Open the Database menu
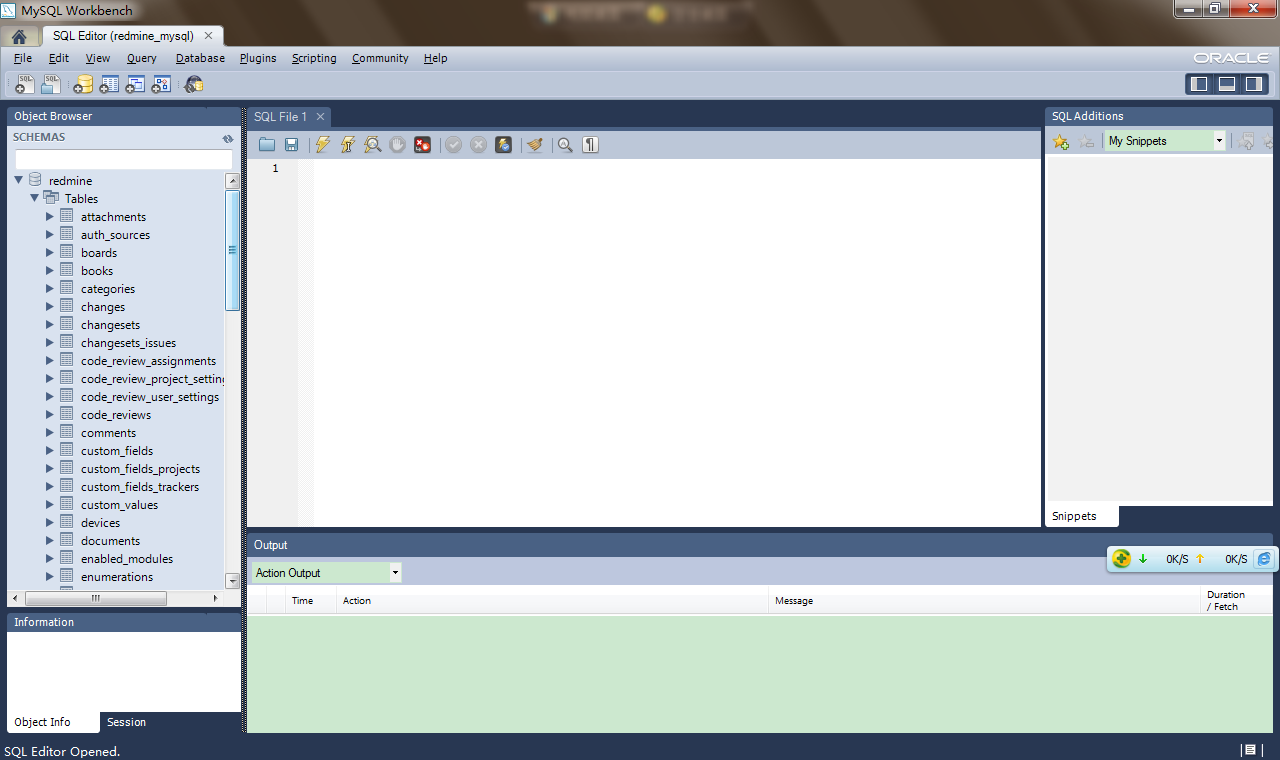This screenshot has width=1280, height=760. pyautogui.click(x=200, y=58)
